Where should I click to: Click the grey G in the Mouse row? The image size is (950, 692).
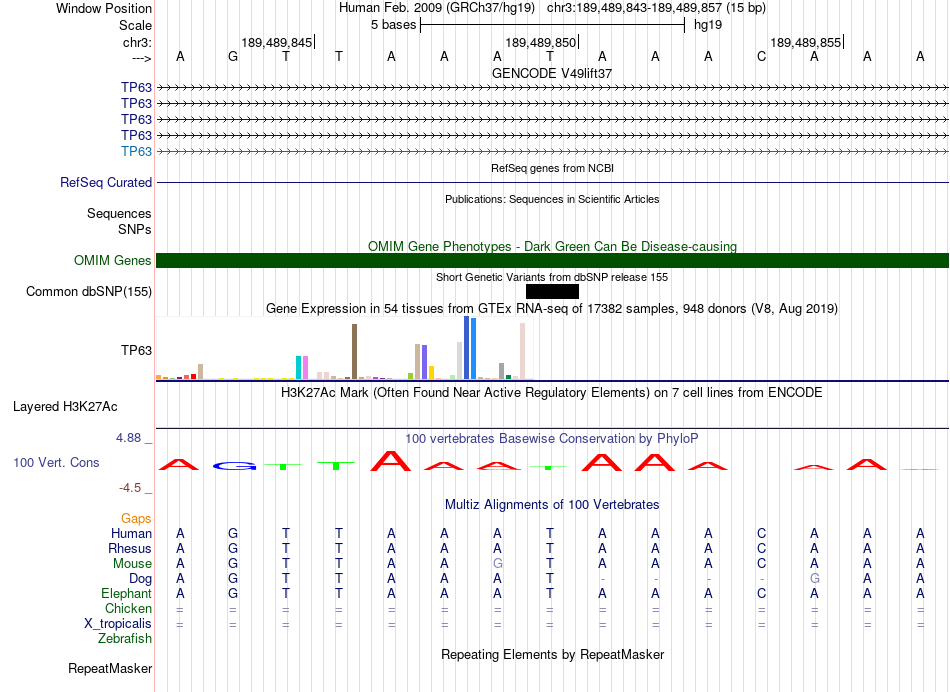click(x=497, y=564)
